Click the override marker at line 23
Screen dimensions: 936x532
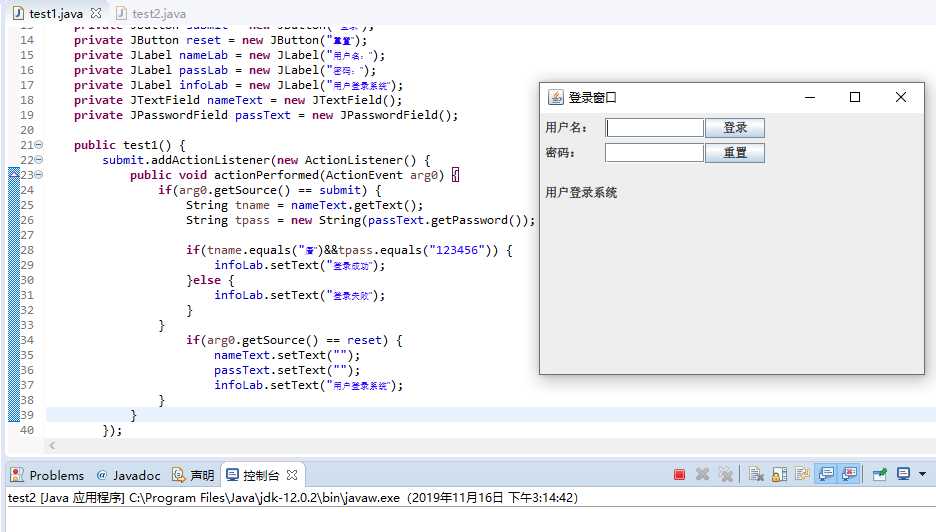[13, 174]
